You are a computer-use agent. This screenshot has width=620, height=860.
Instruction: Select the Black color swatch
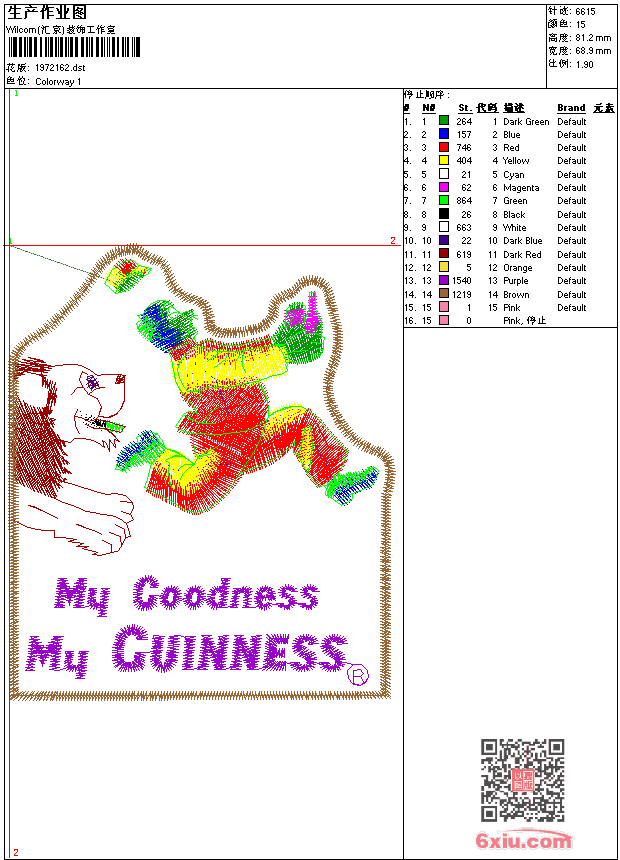(444, 214)
